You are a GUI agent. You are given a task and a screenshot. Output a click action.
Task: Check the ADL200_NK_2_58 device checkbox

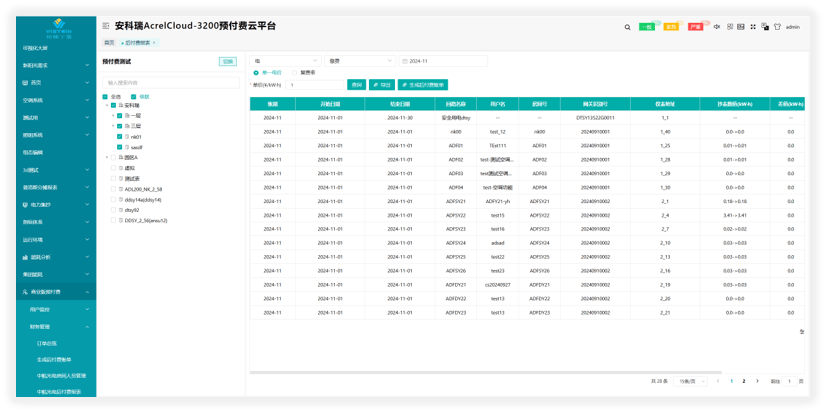[x=114, y=188]
